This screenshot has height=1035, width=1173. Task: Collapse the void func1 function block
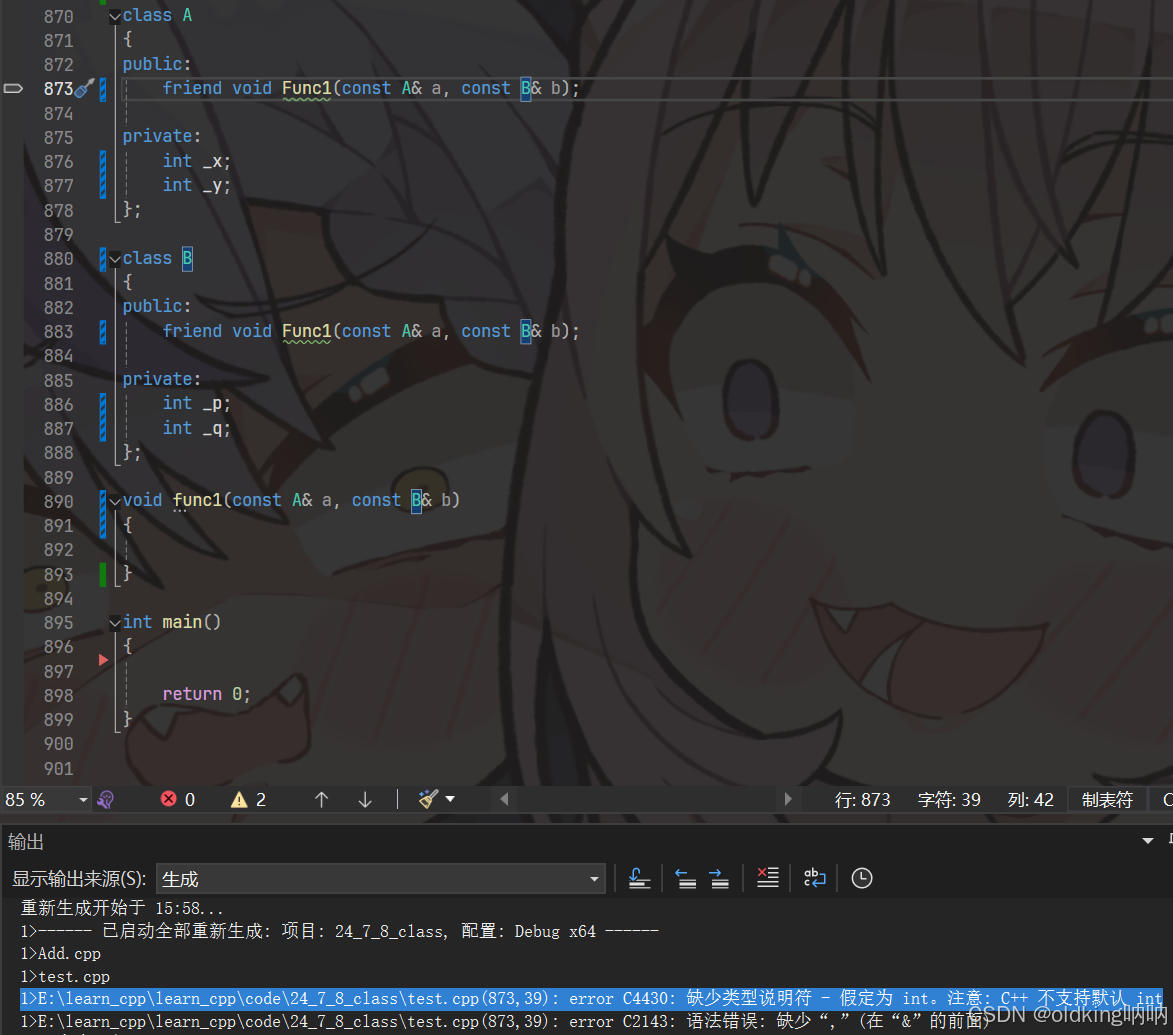(114, 501)
